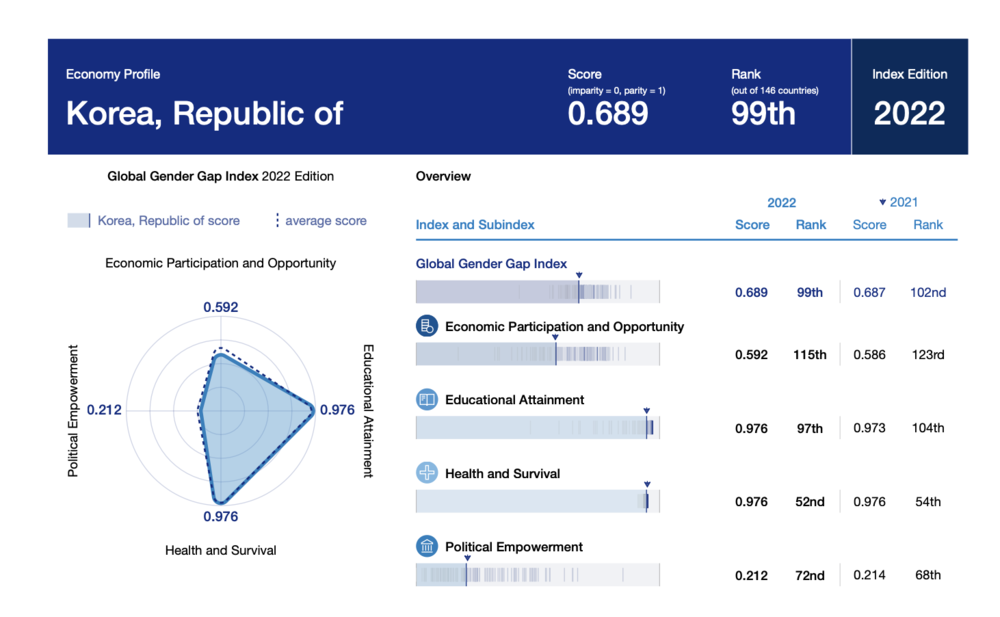Click the Health and Survival distribution bar

tap(537, 501)
